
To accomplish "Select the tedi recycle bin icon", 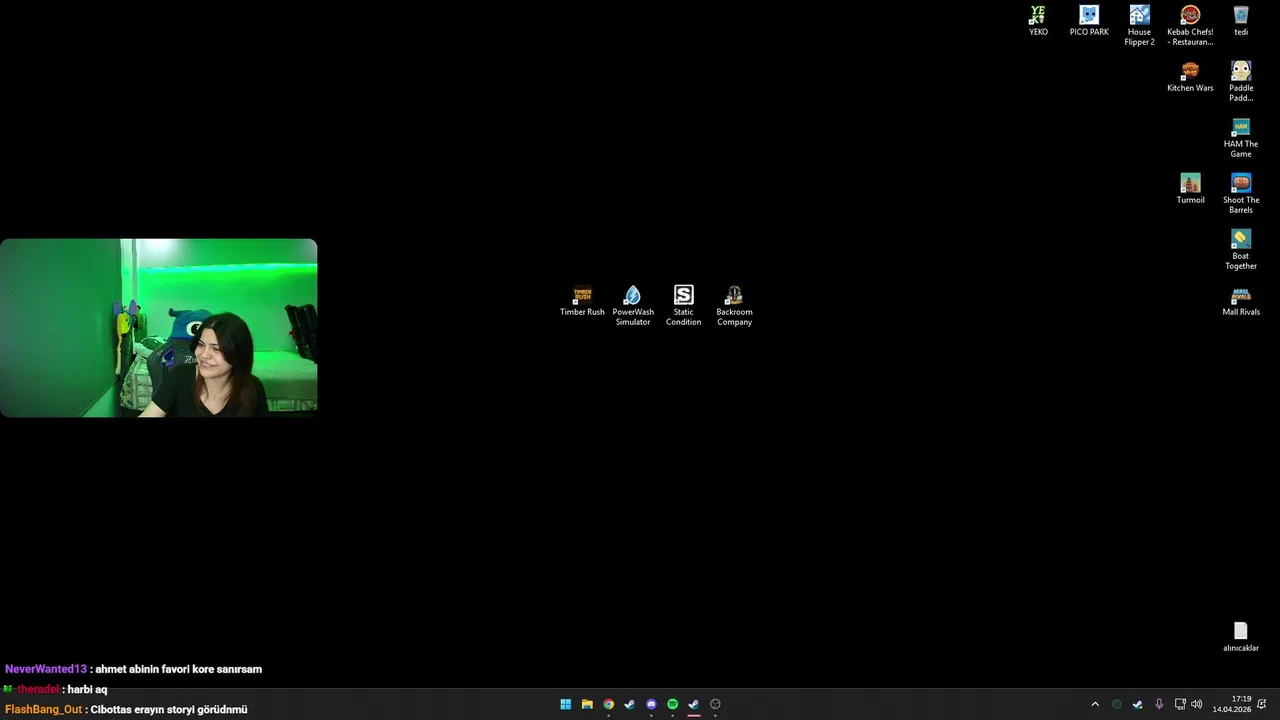I will [x=1241, y=21].
